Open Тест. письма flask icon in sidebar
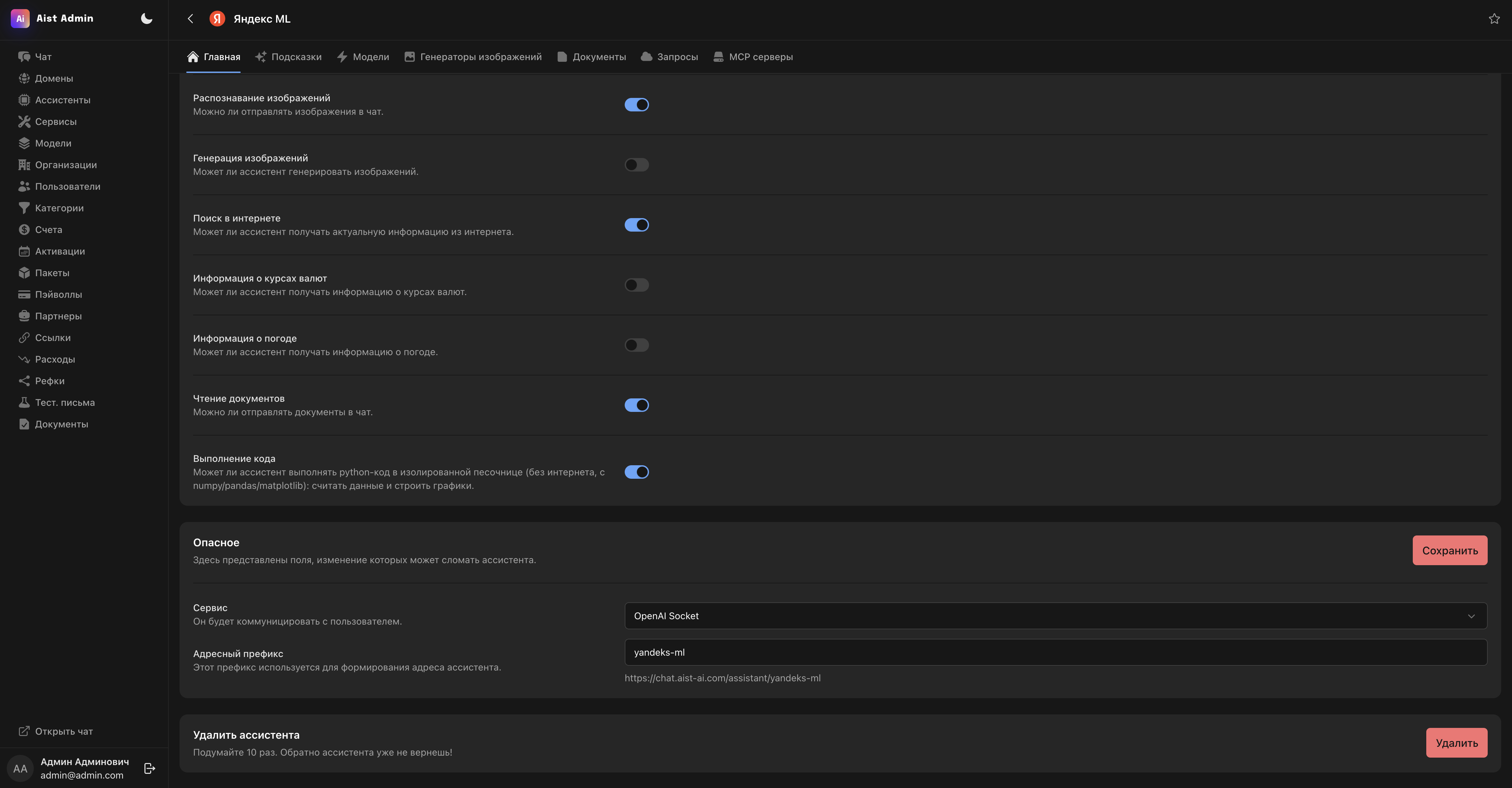The width and height of the screenshot is (1512, 788). [x=24, y=403]
